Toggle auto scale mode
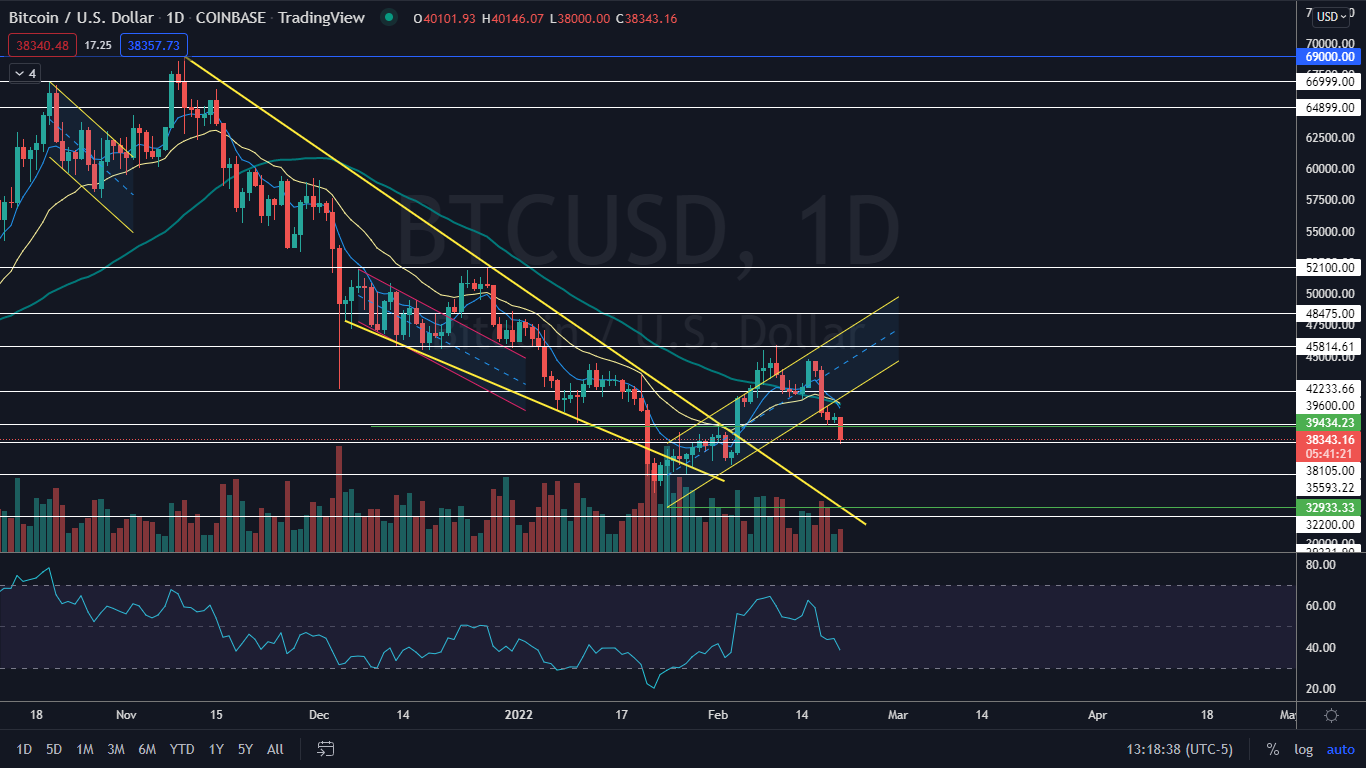Image resolution: width=1366 pixels, height=768 pixels. pos(1340,749)
